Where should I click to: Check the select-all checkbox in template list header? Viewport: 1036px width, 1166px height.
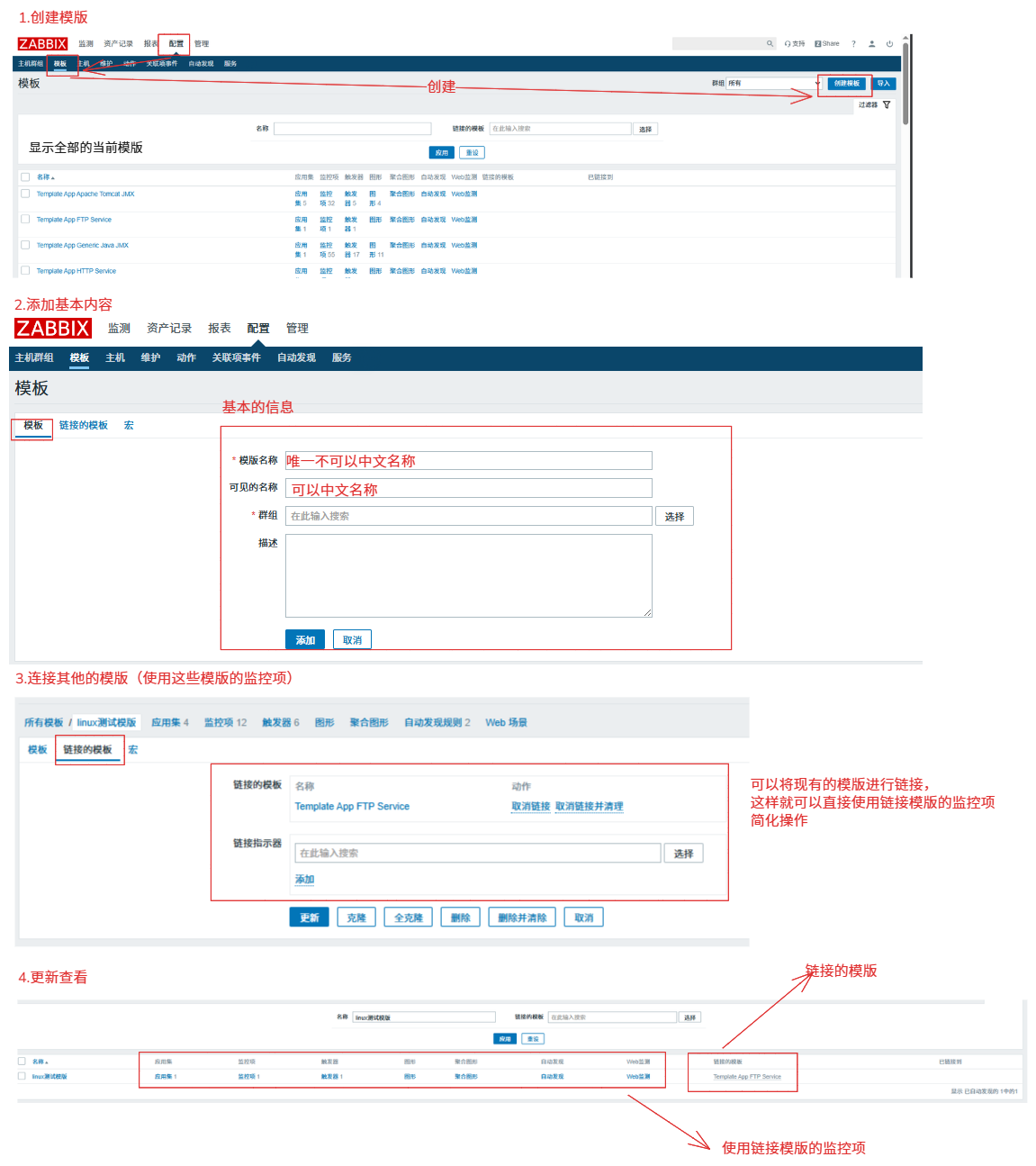tap(25, 176)
